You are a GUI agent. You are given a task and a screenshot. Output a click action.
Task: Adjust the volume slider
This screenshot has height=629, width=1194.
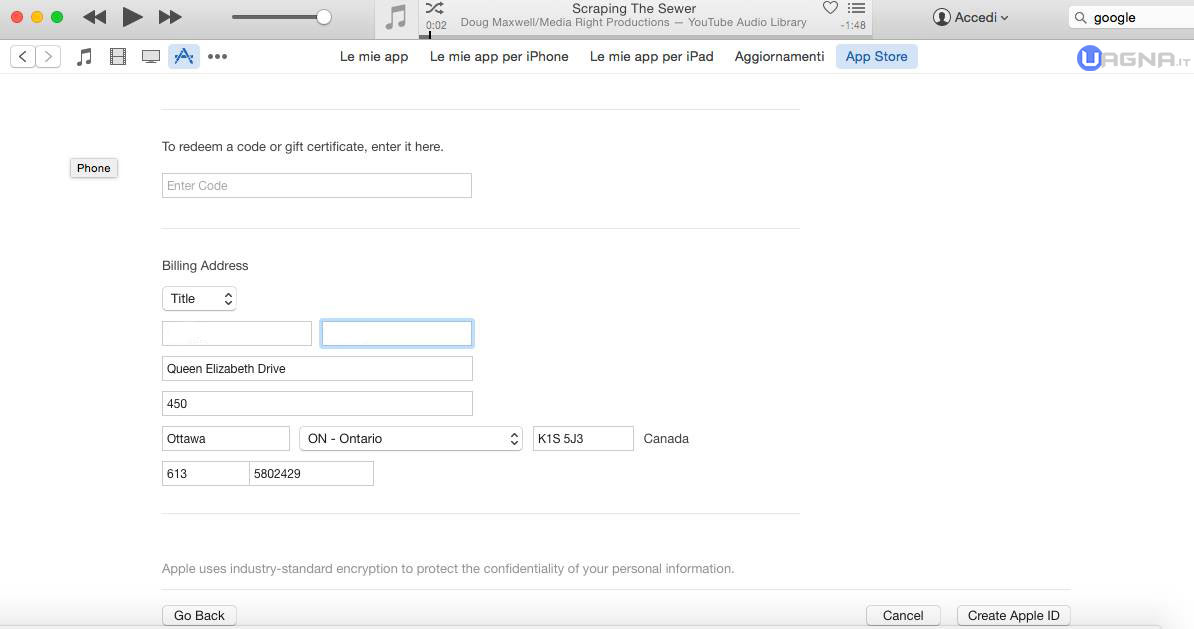coord(322,16)
